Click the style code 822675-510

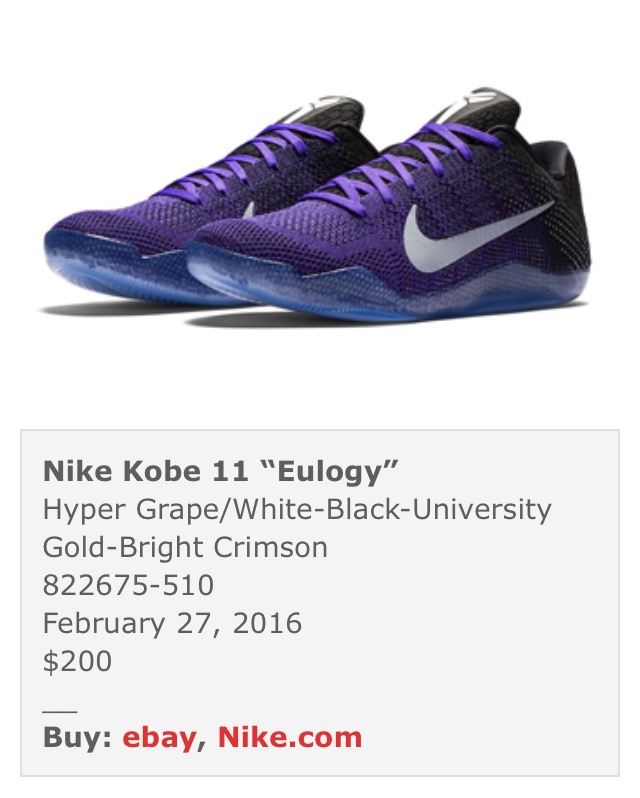(128, 585)
